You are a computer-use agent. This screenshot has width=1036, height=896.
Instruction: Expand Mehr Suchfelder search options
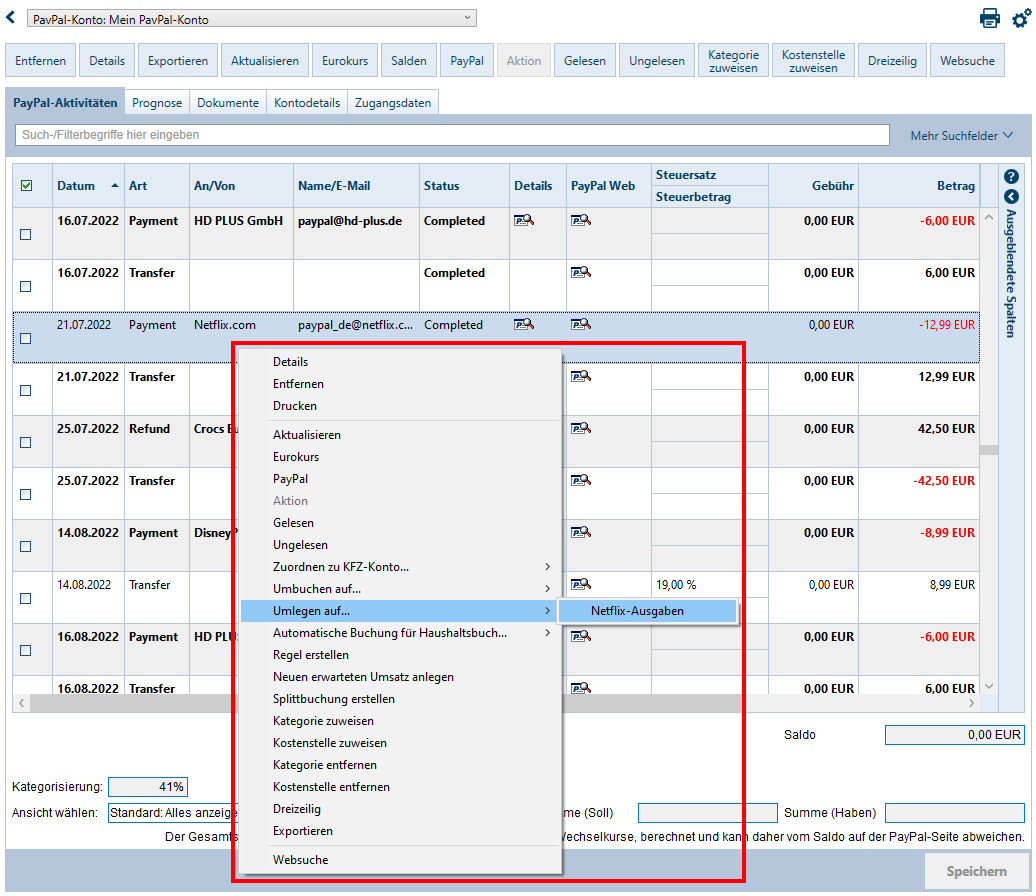click(x=961, y=135)
